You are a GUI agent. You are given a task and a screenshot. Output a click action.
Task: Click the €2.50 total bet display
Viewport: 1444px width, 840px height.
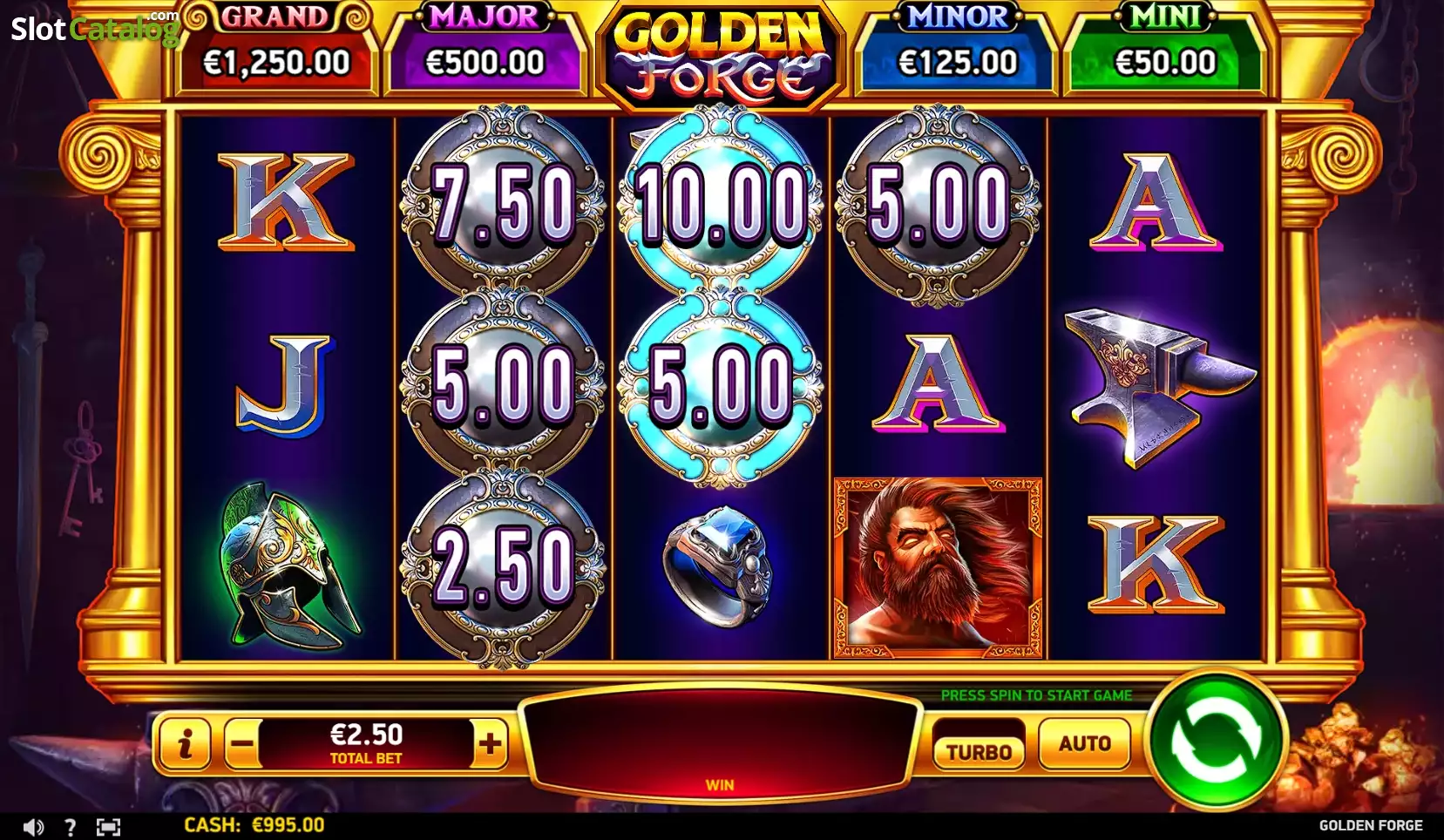(x=366, y=744)
